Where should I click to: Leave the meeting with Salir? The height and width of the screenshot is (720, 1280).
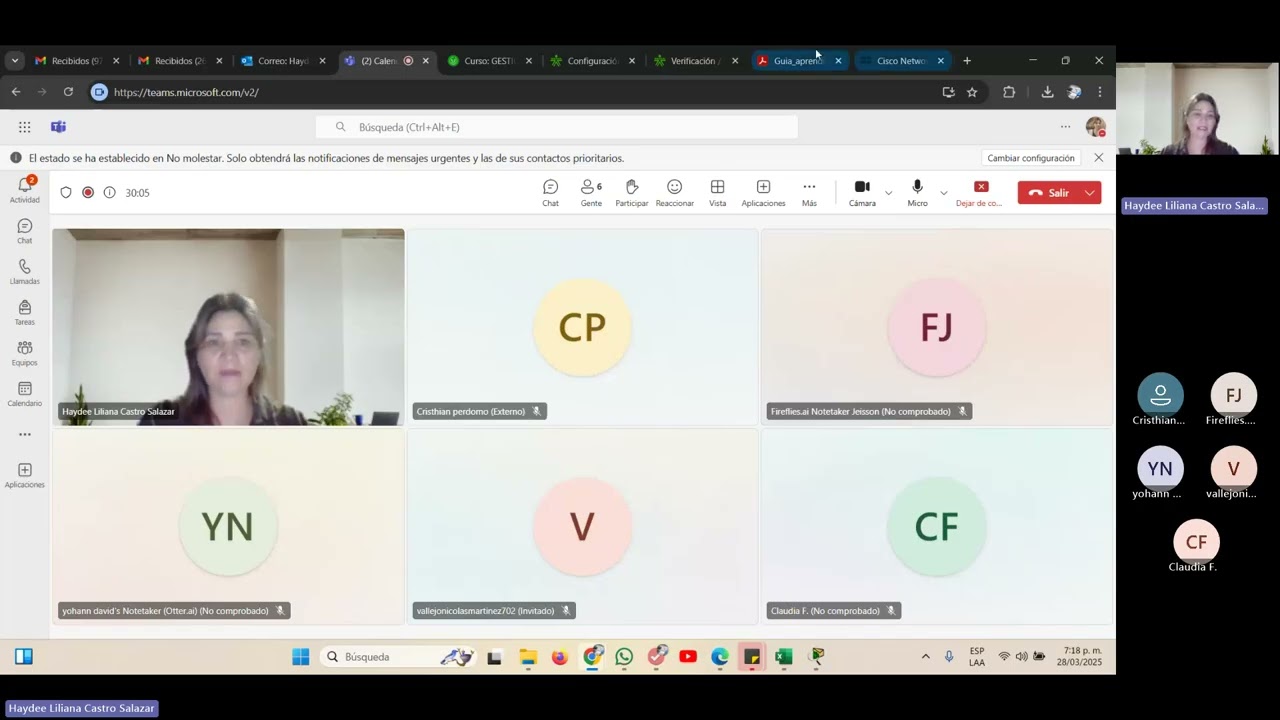[x=1049, y=193]
